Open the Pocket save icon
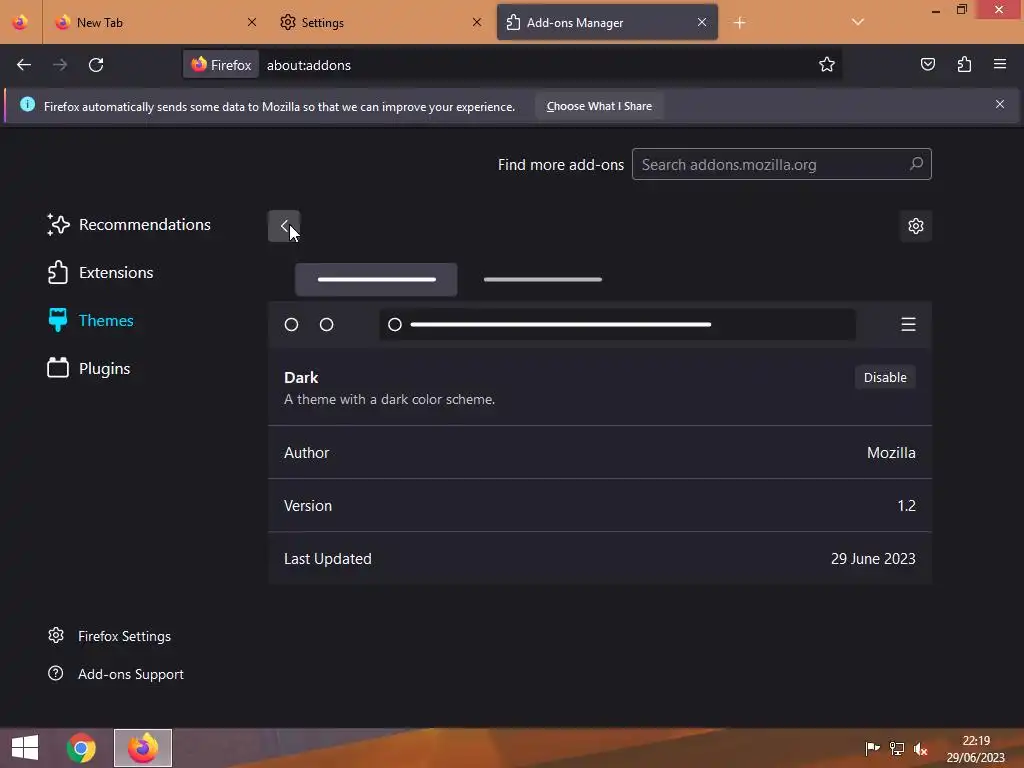The height and width of the screenshot is (768, 1024). pyautogui.click(x=927, y=64)
